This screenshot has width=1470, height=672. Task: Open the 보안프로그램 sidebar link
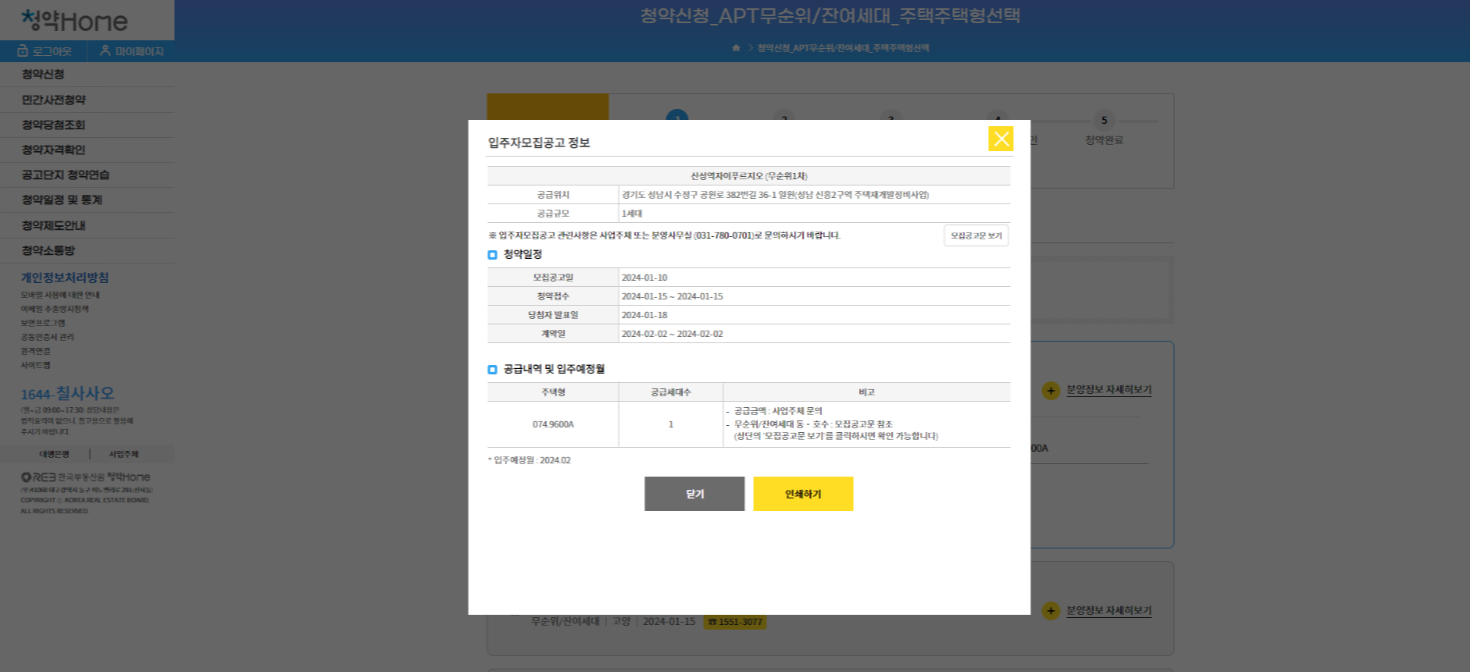pos(43,323)
